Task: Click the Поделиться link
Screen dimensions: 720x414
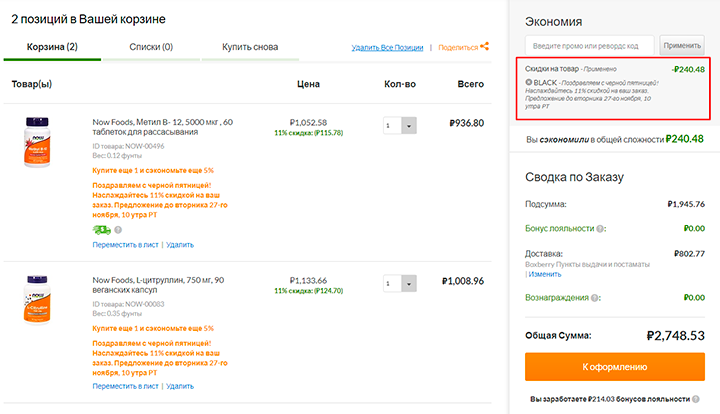Action: 458,47
